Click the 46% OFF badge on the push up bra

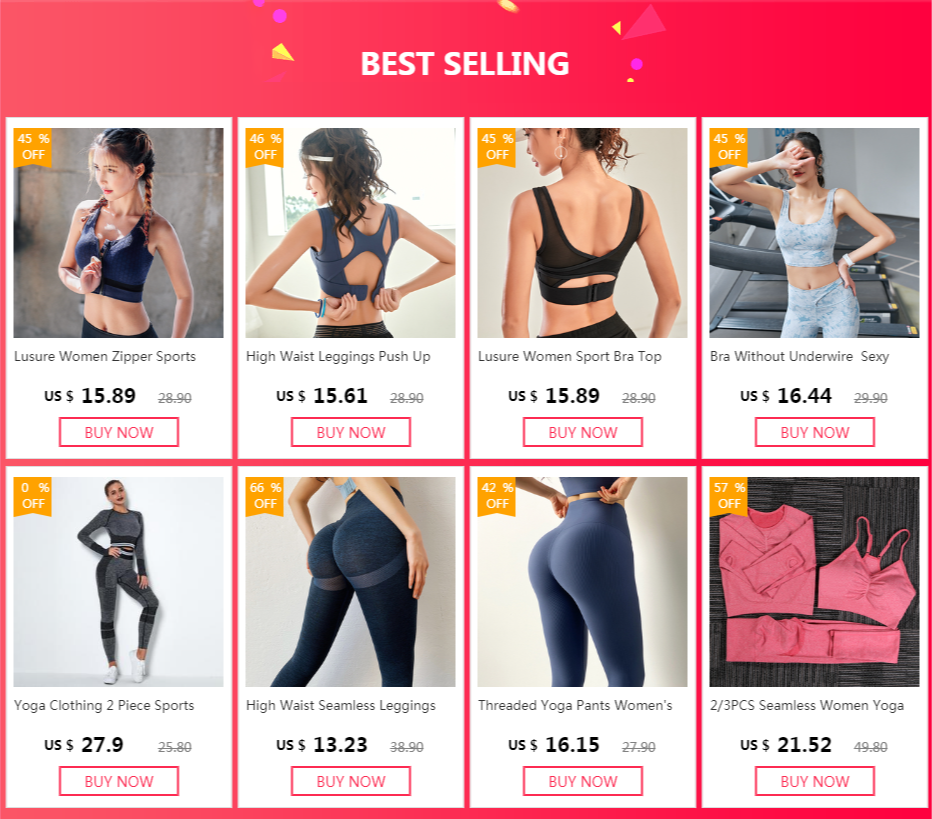click(x=265, y=147)
